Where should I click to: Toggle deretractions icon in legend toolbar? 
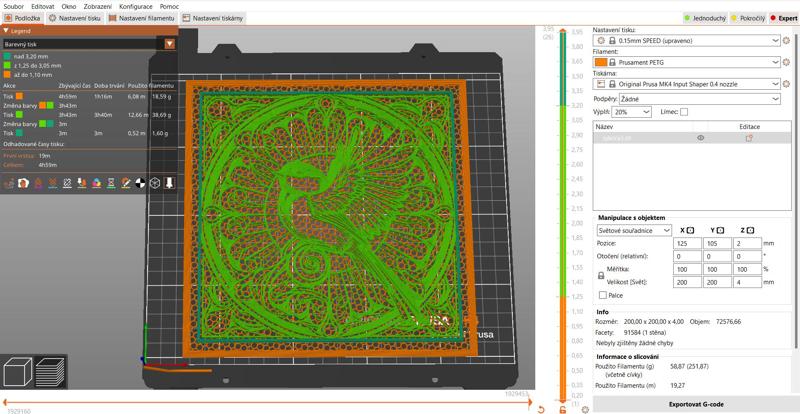pyautogui.click(x=52, y=183)
